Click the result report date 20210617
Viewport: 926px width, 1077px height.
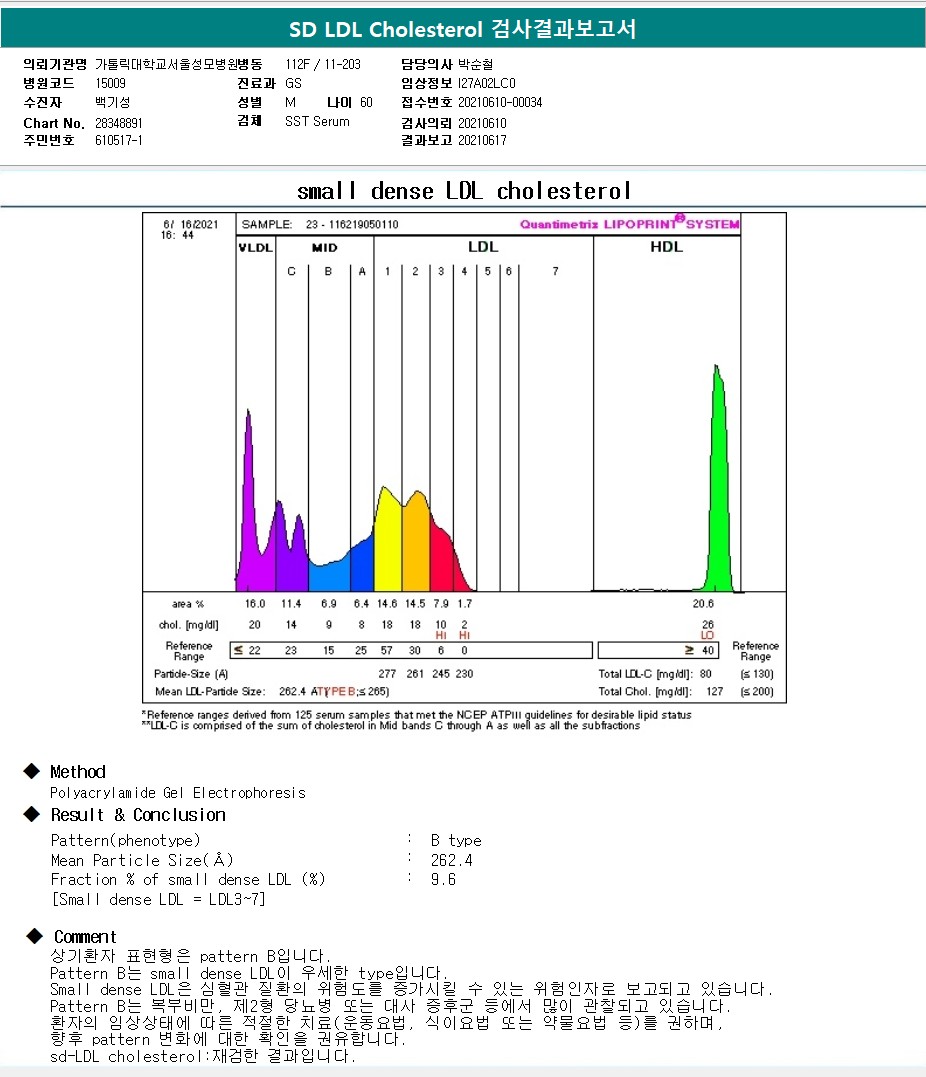tap(482, 140)
